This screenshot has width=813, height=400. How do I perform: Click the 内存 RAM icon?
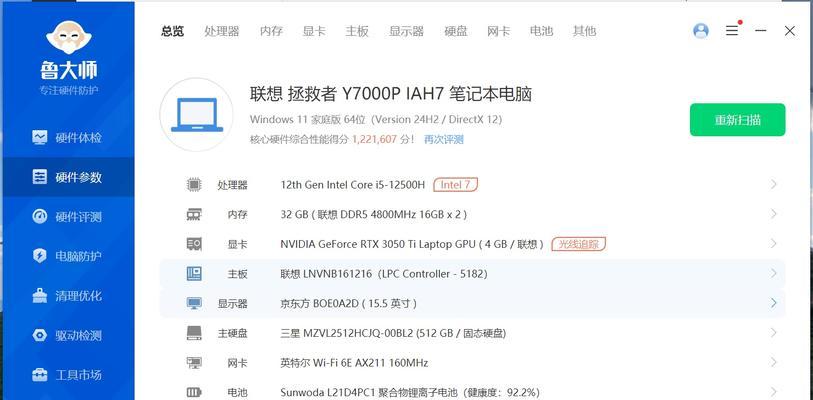click(x=194, y=214)
